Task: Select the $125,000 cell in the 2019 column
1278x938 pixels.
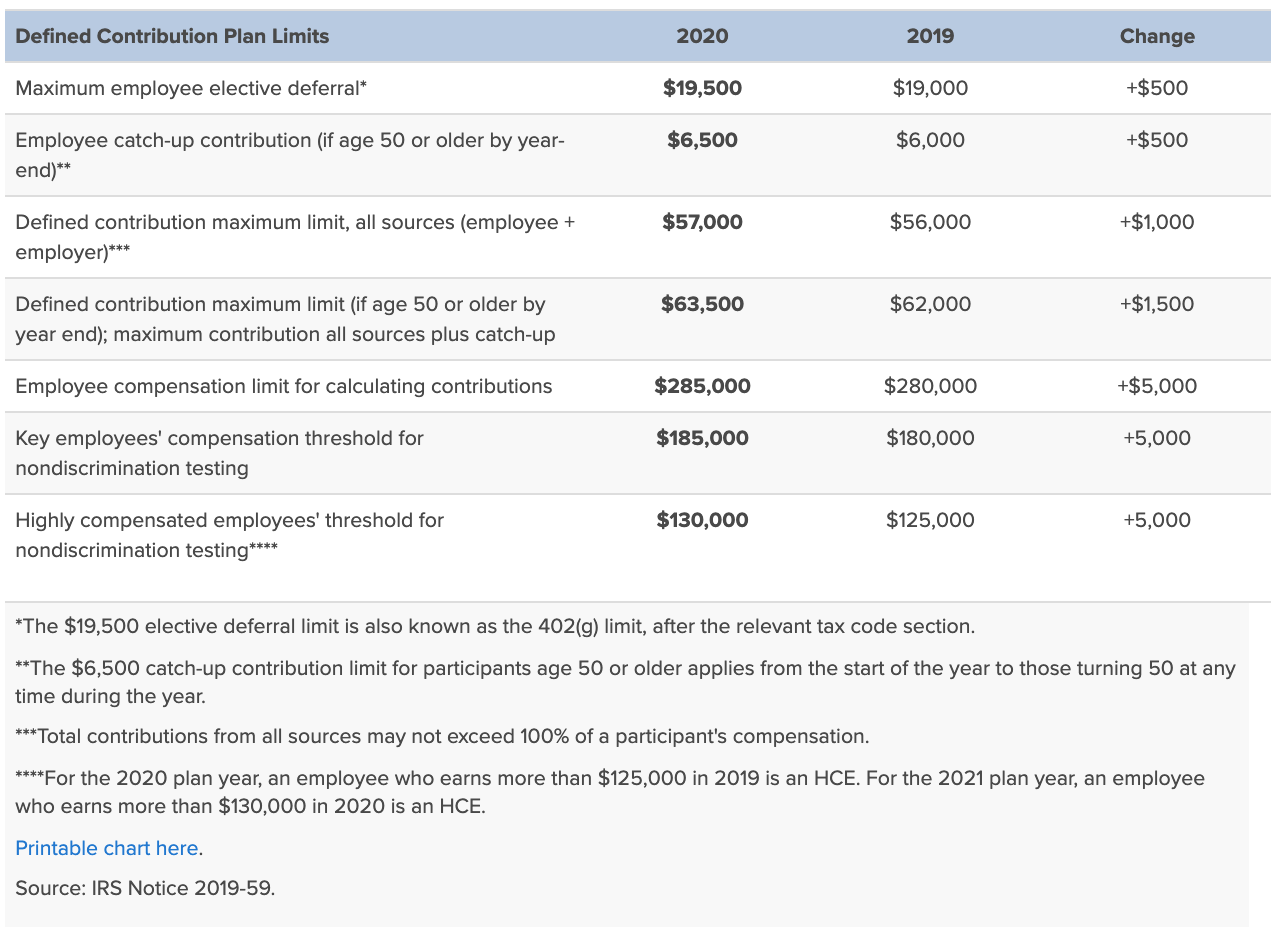Action: tap(930, 520)
